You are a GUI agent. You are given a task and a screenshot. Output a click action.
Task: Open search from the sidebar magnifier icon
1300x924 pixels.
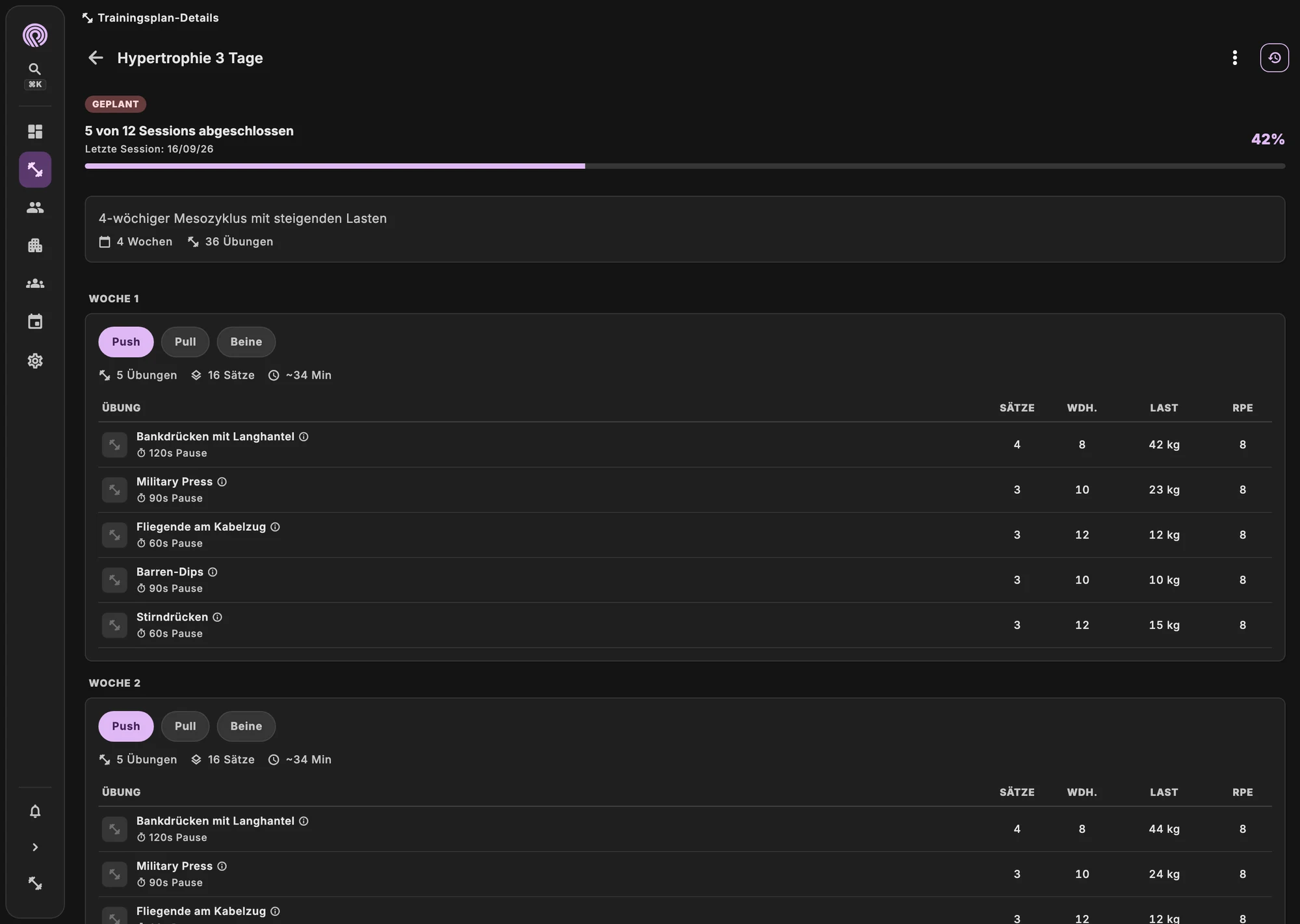(x=35, y=69)
